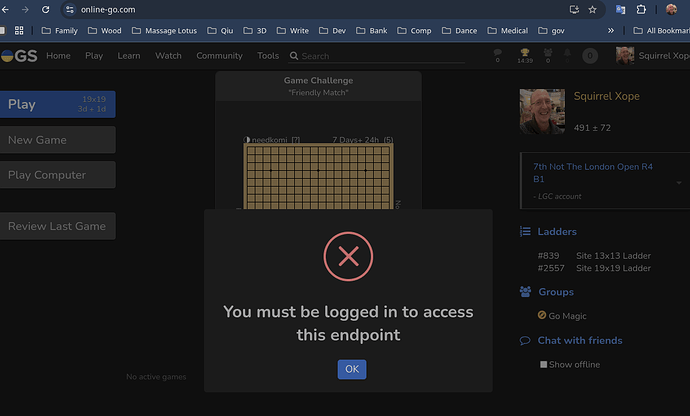Open the gov bookmarks folder
Viewport: 690px width, 416px height.
551,30
